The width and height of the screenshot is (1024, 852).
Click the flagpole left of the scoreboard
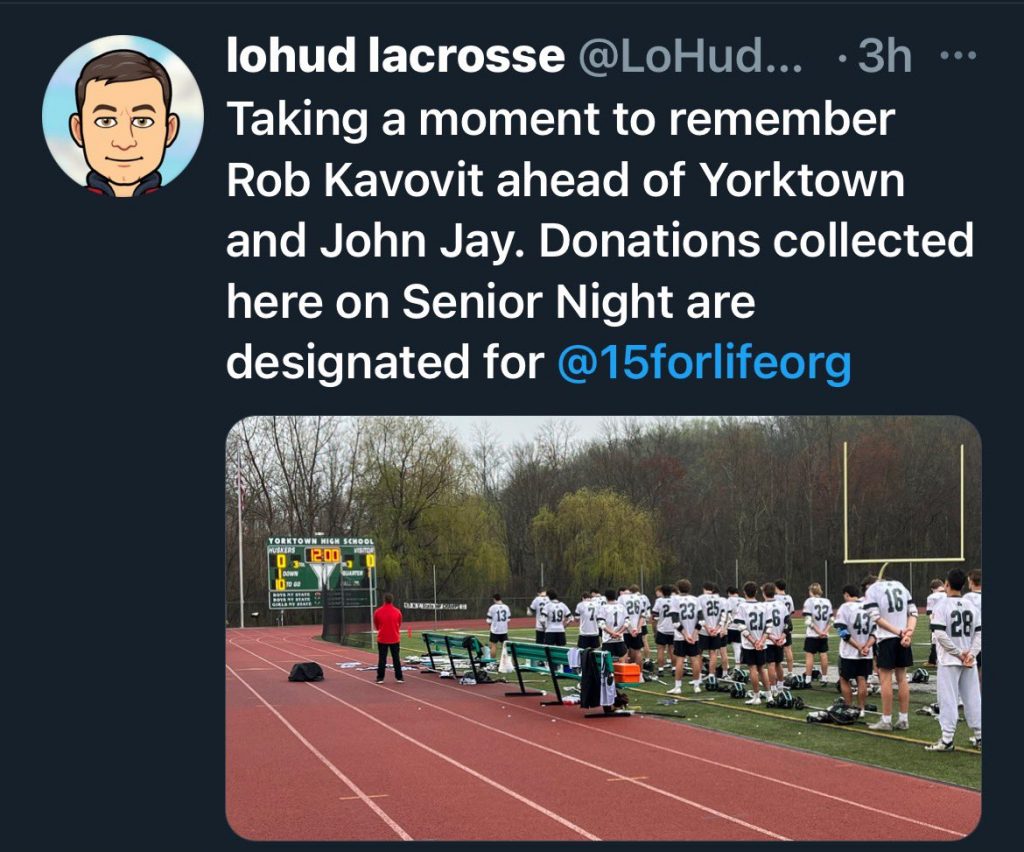240,542
